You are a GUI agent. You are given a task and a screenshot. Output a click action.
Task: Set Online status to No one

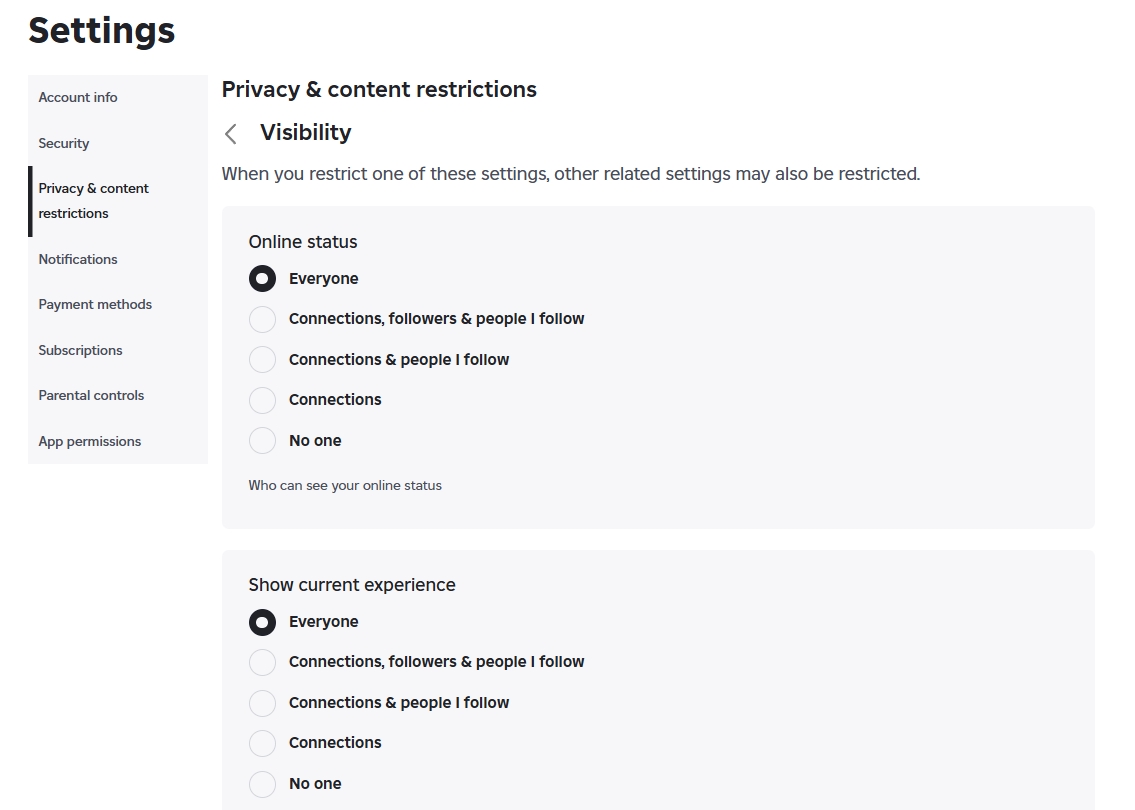tap(262, 441)
